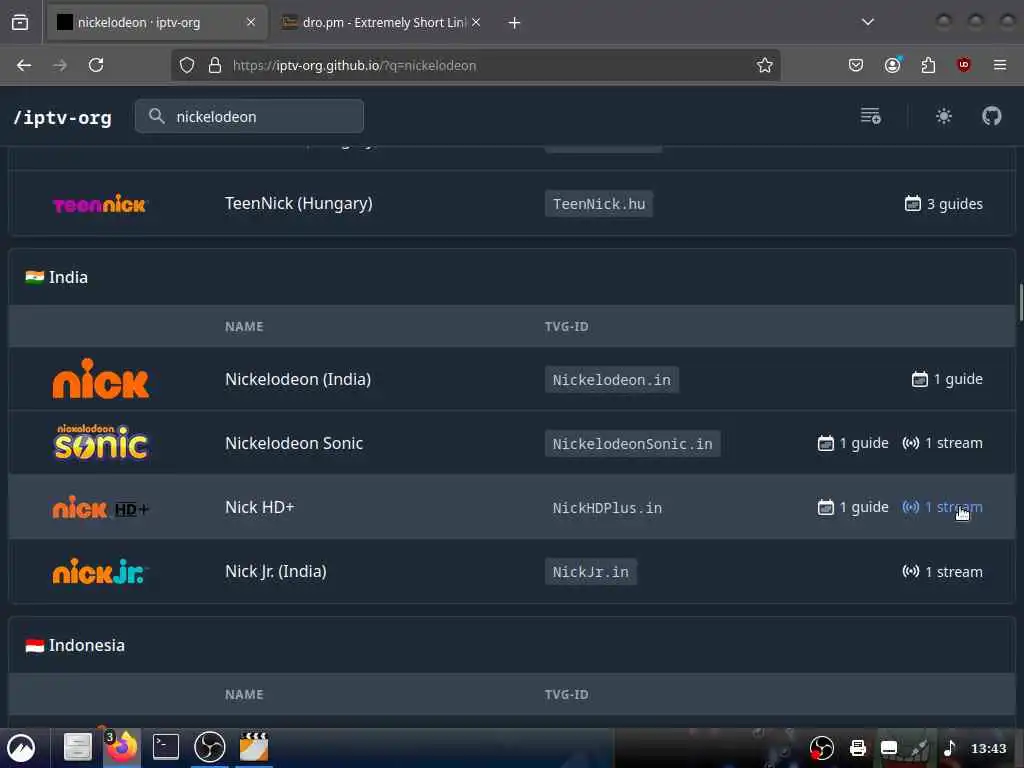This screenshot has width=1024, height=768.
Task: Show site security lock information
Action: pos(215,65)
